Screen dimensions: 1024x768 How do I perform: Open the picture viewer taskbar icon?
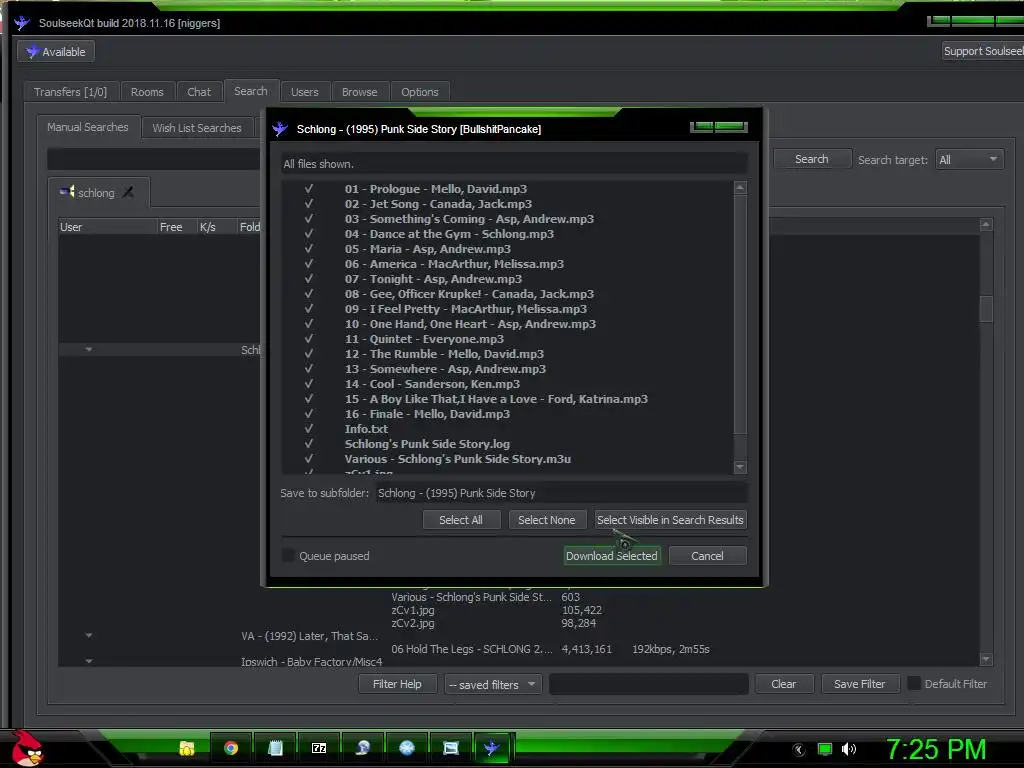pyautogui.click(x=451, y=748)
